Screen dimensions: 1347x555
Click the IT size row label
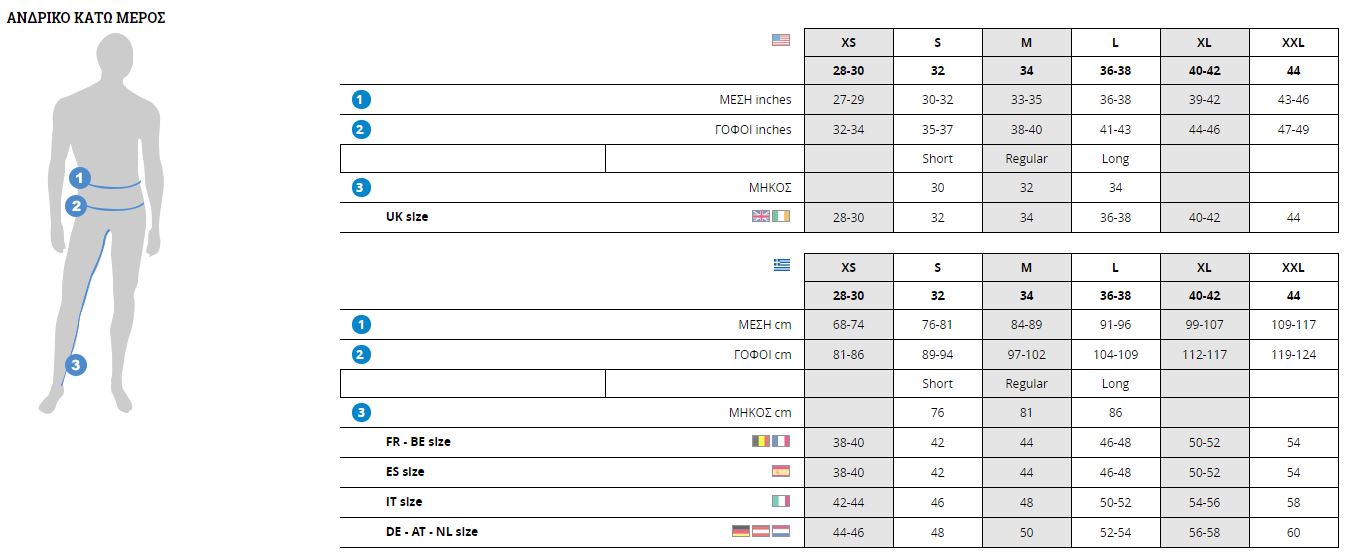[404, 502]
